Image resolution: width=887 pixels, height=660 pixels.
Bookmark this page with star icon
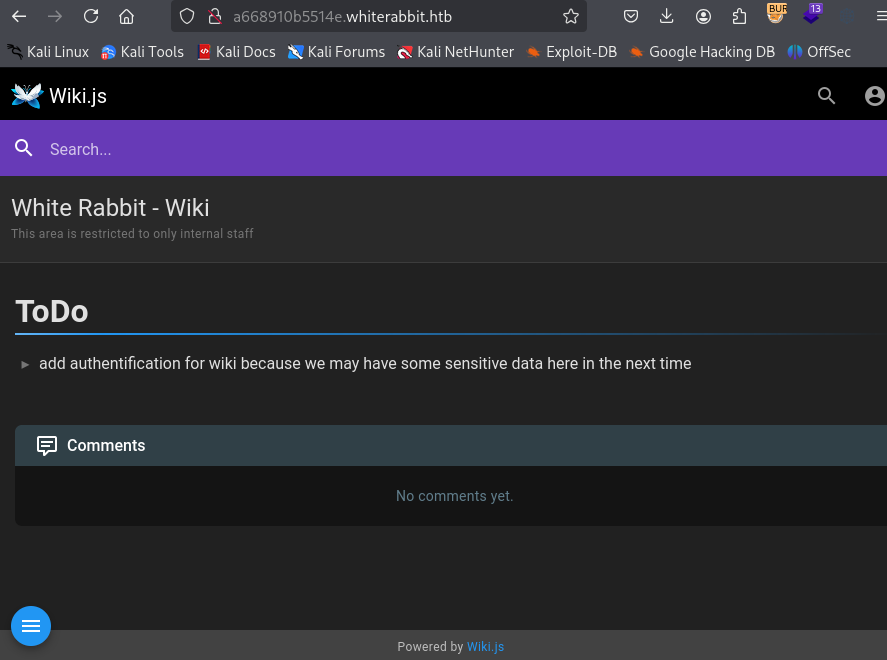[x=570, y=16]
